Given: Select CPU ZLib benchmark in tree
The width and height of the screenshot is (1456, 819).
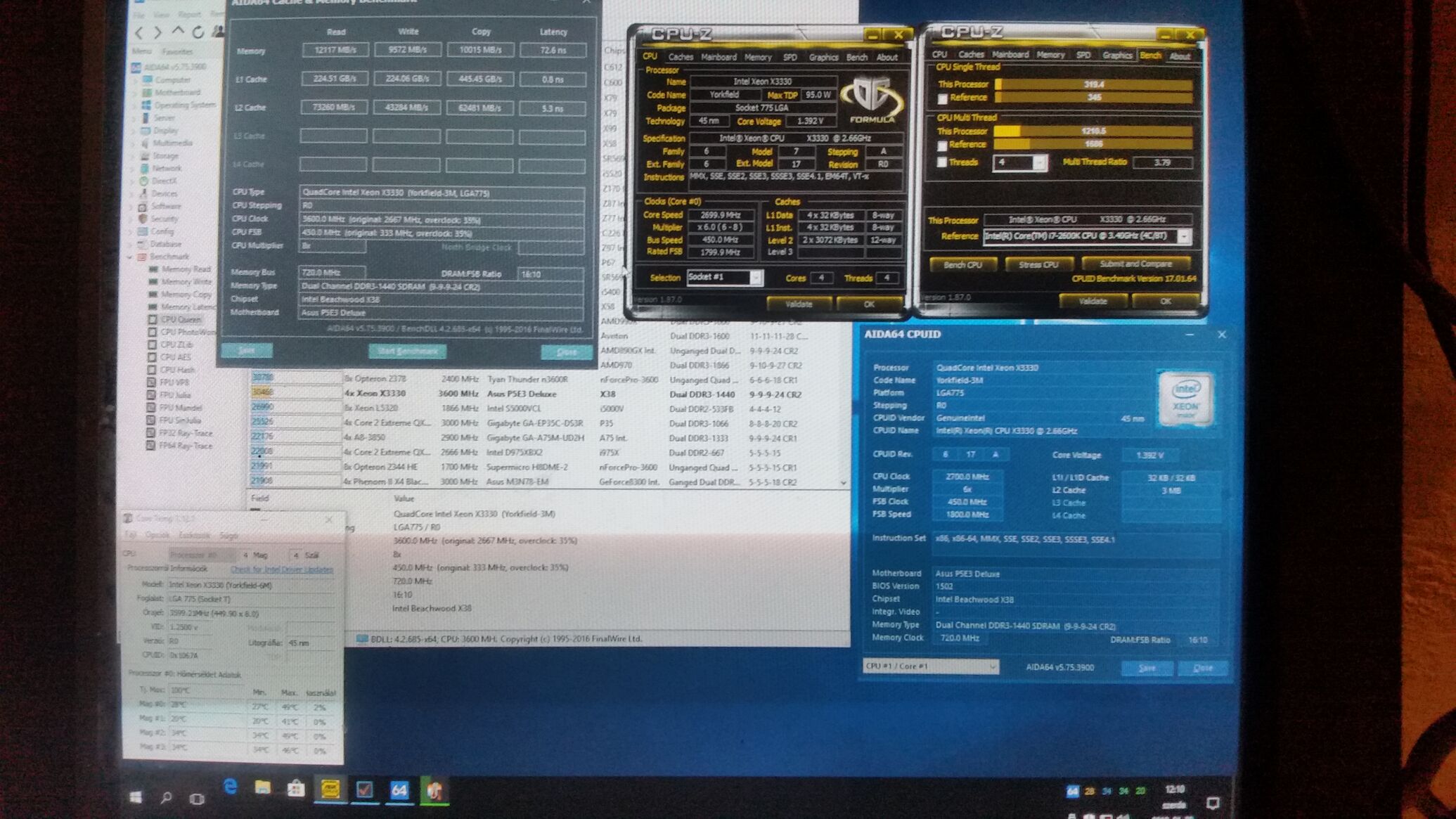Looking at the screenshot, I should click(176, 344).
